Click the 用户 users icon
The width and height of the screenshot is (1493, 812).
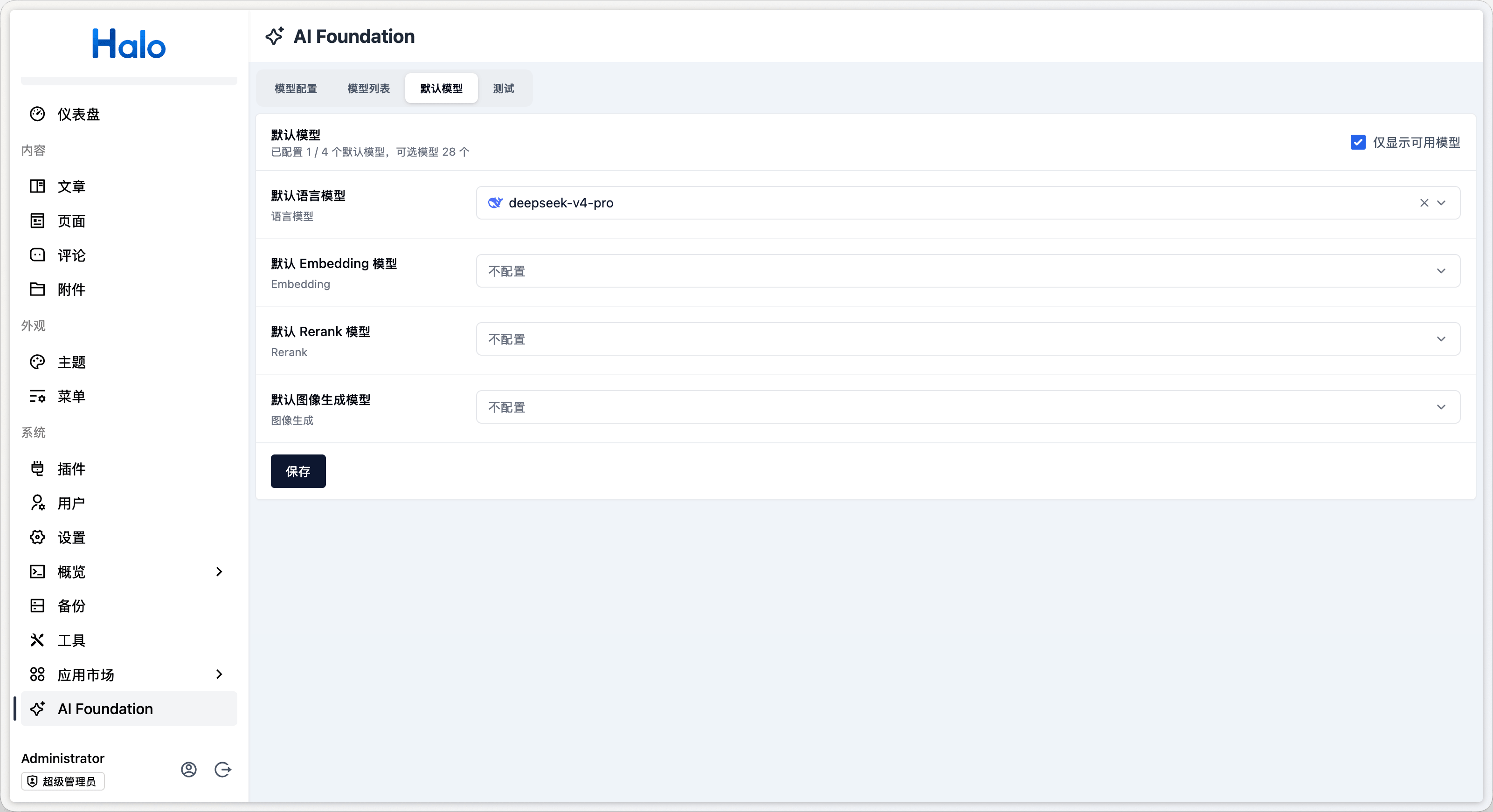pyautogui.click(x=37, y=503)
